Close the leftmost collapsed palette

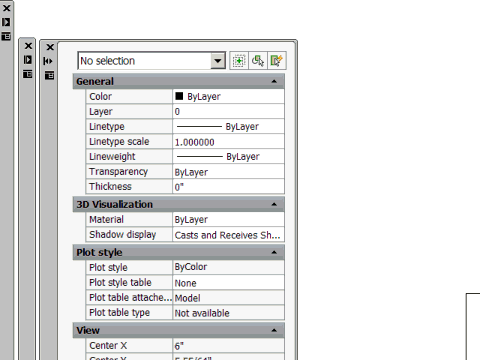[x=6, y=8]
